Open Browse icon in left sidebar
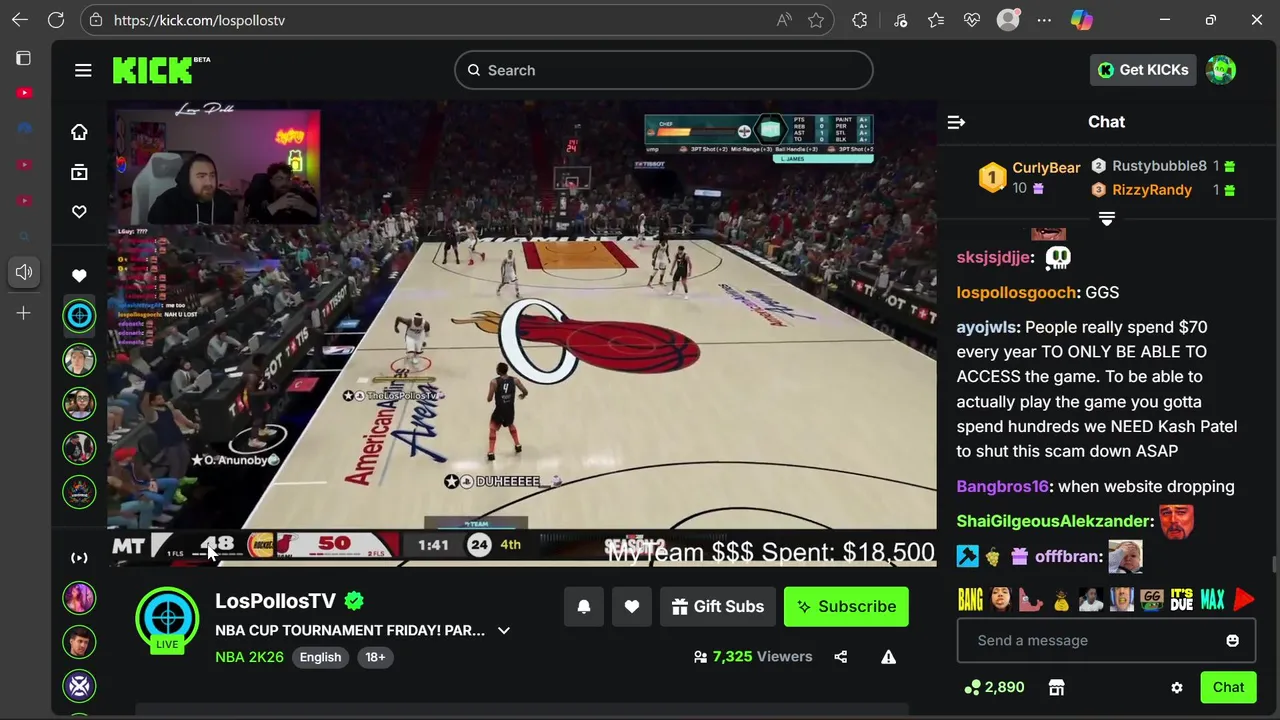Screen dimensions: 1280x720 [79, 172]
